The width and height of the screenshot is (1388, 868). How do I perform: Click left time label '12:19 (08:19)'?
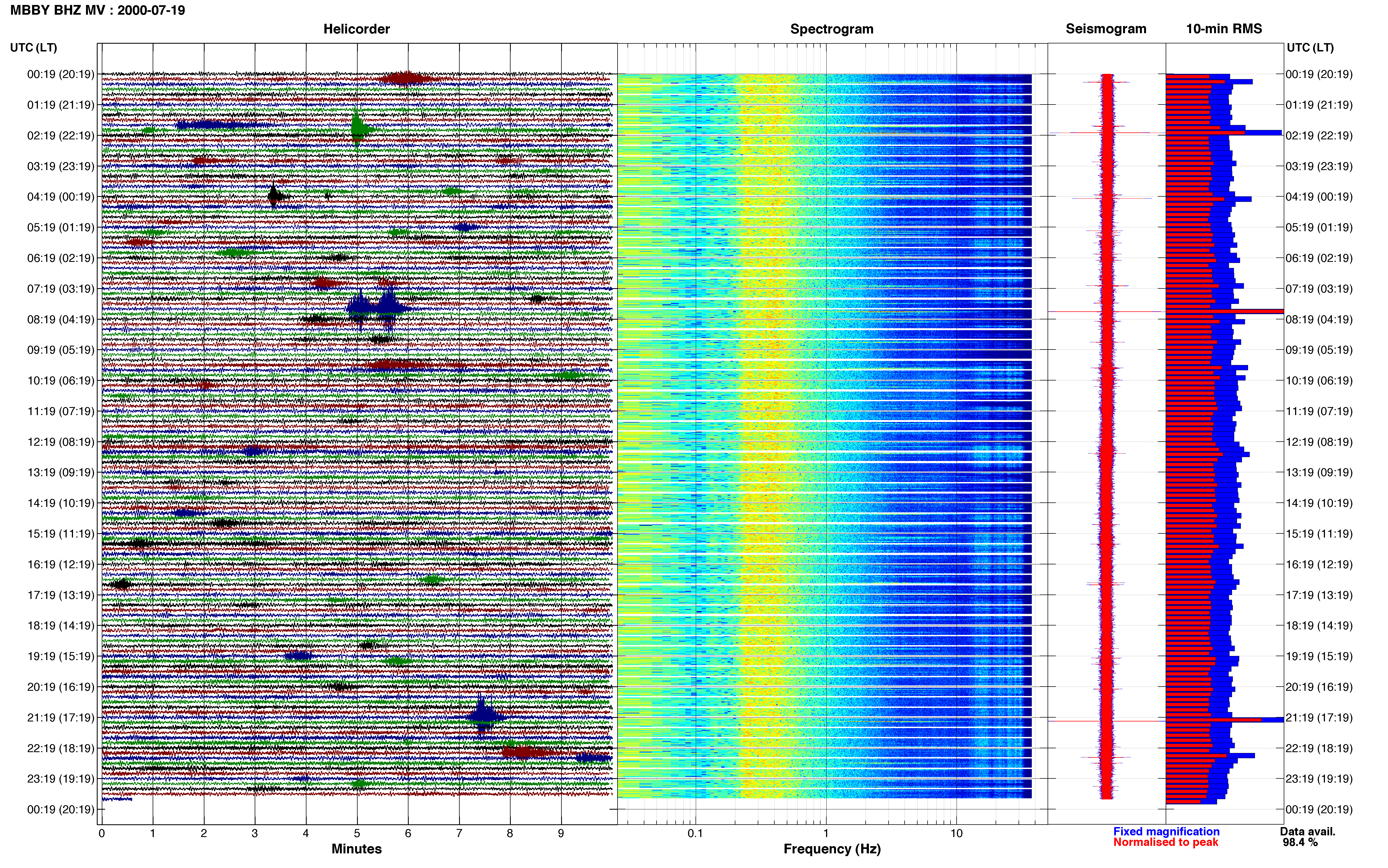[x=61, y=442]
